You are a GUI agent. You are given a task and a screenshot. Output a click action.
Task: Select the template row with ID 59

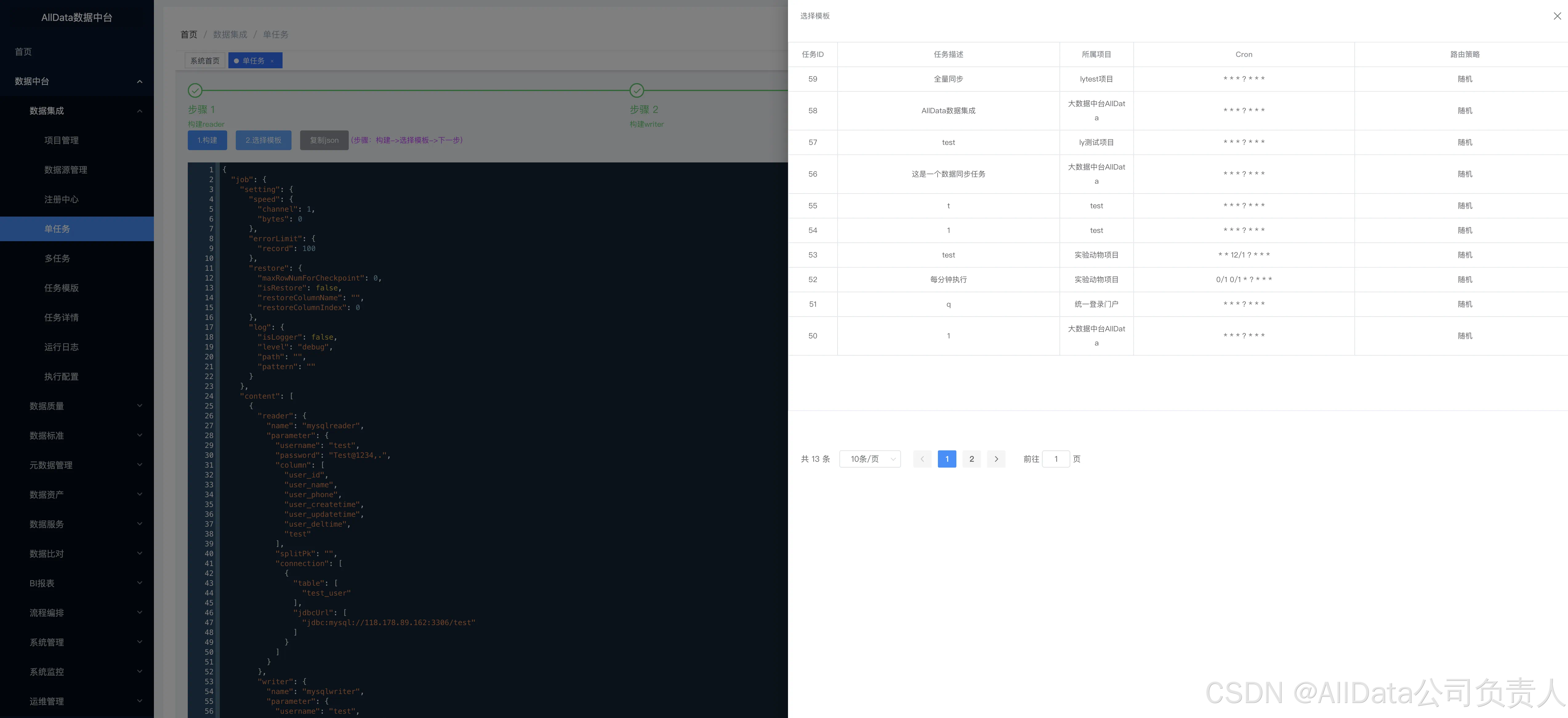[x=948, y=79]
